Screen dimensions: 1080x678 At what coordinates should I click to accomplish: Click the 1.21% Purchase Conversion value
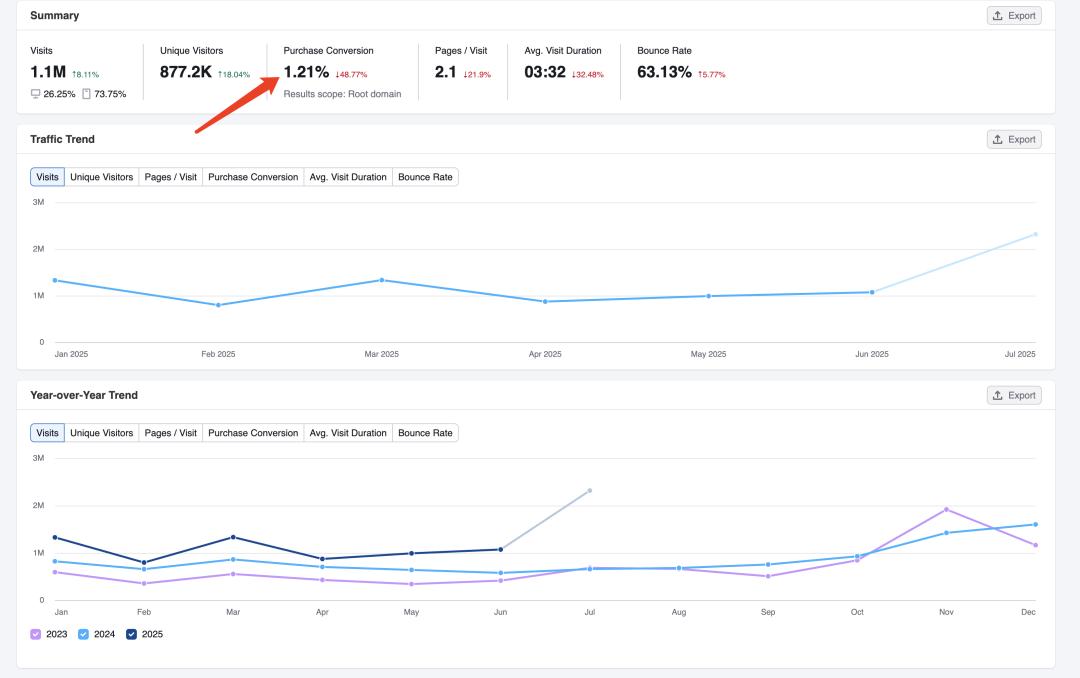click(306, 72)
